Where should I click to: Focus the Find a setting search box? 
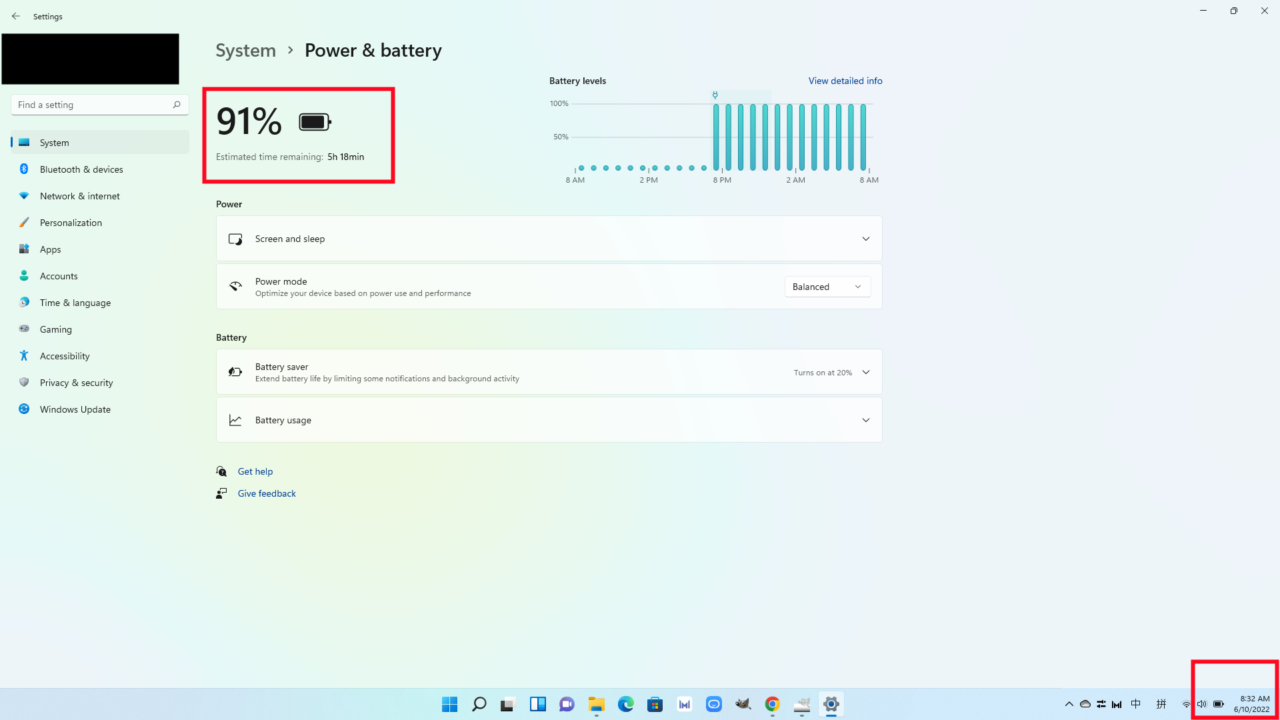pos(100,105)
